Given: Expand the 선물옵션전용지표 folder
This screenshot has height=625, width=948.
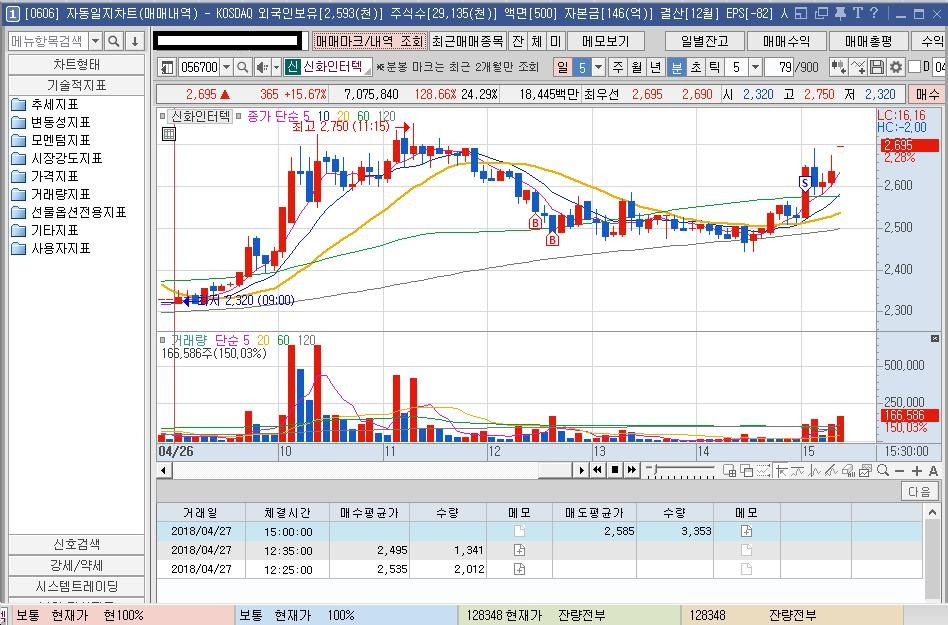Looking at the screenshot, I should tap(69, 212).
